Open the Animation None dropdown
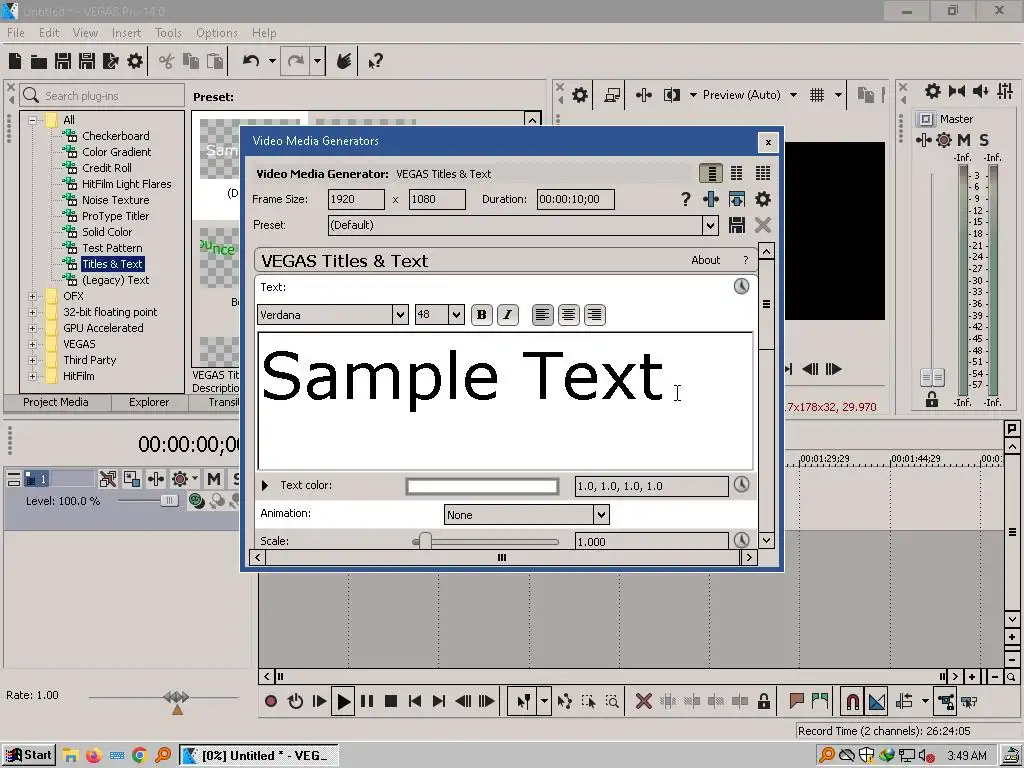Viewport: 1024px width, 768px height. [601, 515]
